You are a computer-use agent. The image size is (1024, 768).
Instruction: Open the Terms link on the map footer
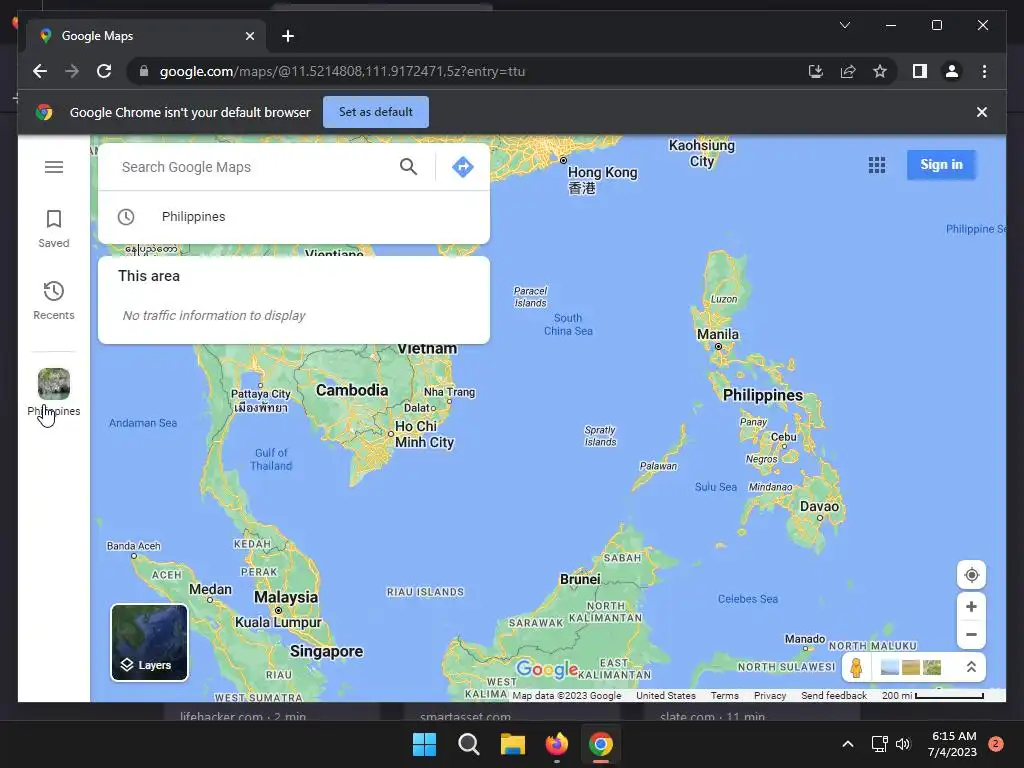[x=724, y=696]
